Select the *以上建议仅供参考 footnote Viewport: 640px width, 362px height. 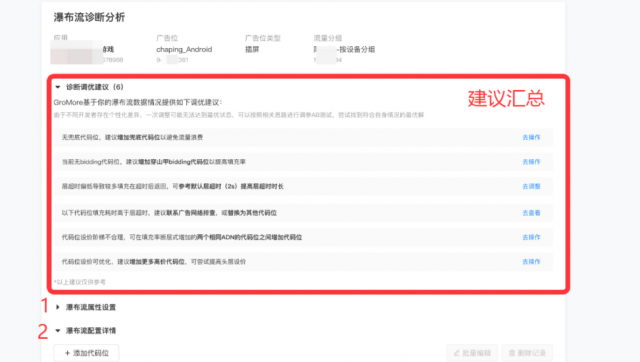pos(80,282)
